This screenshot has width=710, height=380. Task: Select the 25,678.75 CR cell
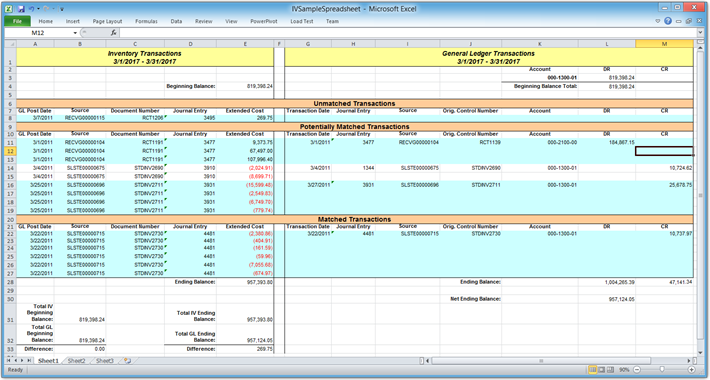pyautogui.click(x=664, y=185)
